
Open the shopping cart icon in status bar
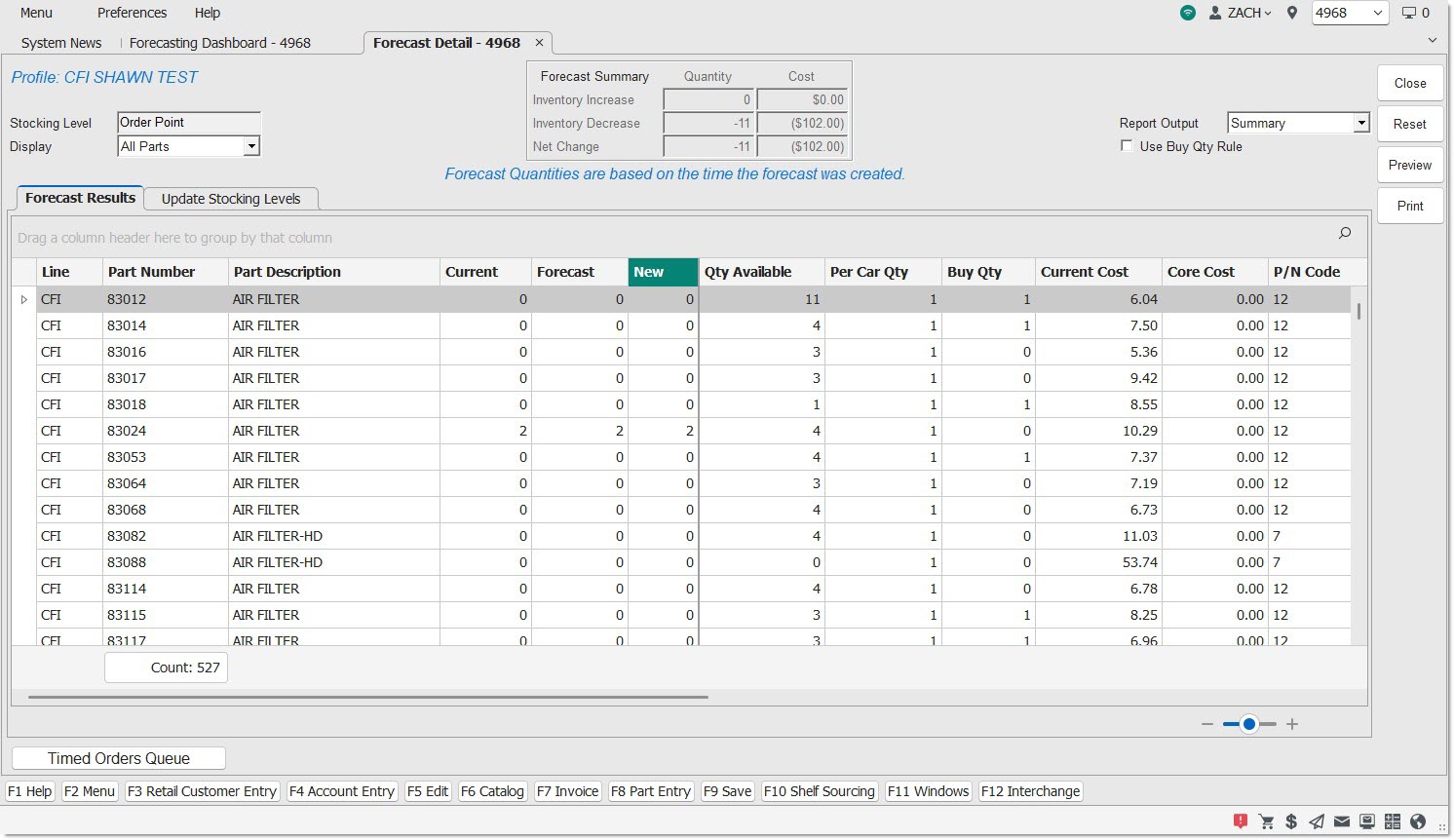pos(1266,821)
